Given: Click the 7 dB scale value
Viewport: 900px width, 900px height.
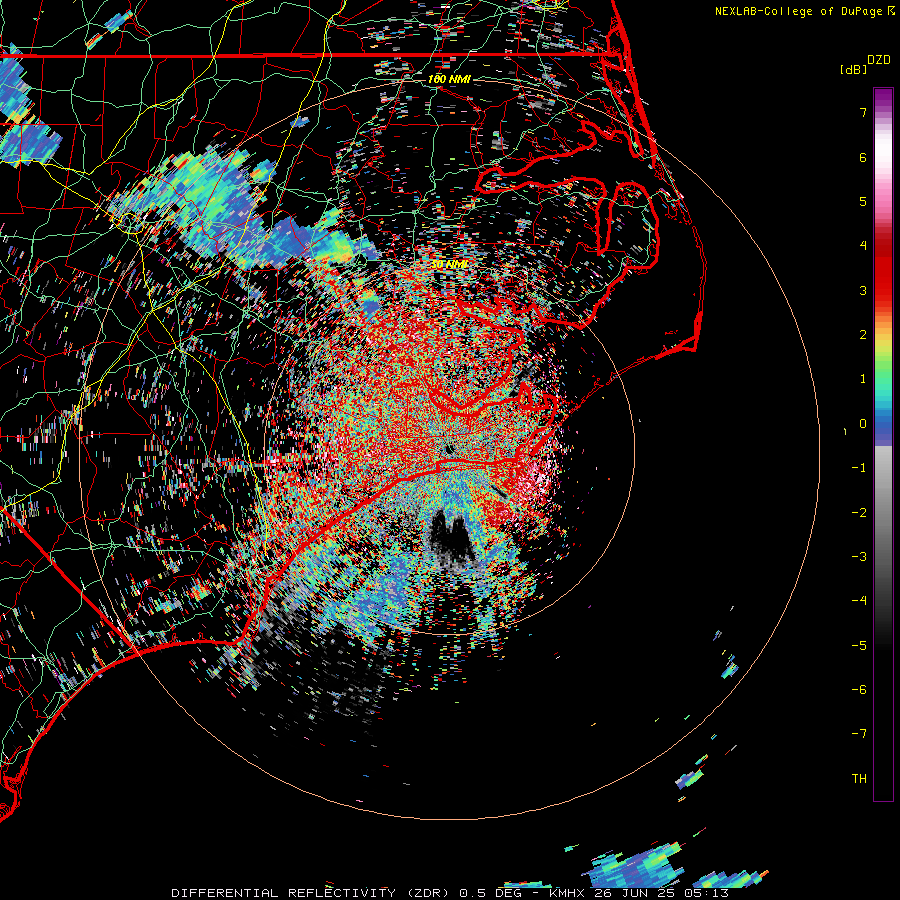Looking at the screenshot, I should point(863,112).
